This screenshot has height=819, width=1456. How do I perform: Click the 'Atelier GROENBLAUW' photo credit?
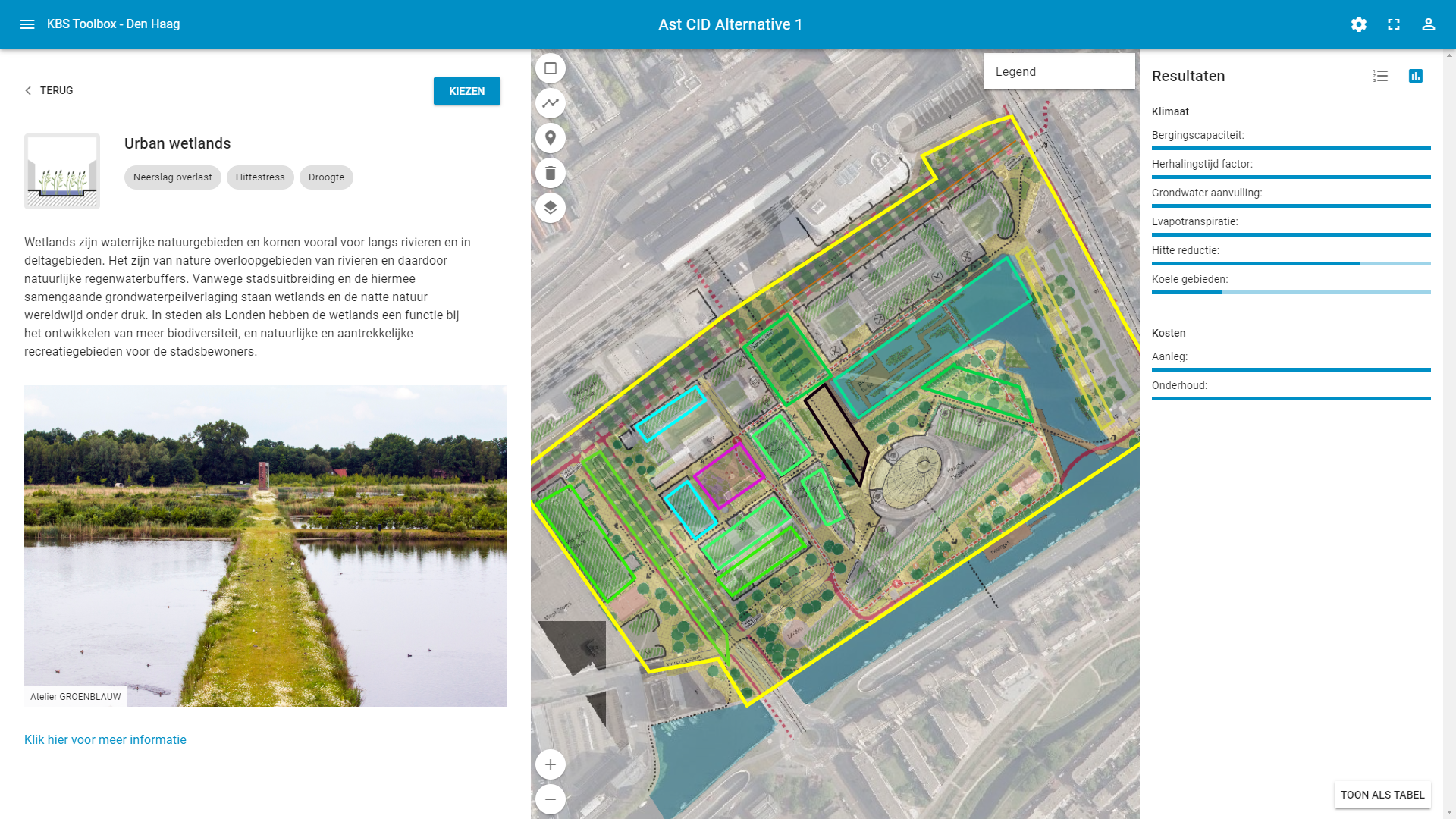(x=76, y=696)
